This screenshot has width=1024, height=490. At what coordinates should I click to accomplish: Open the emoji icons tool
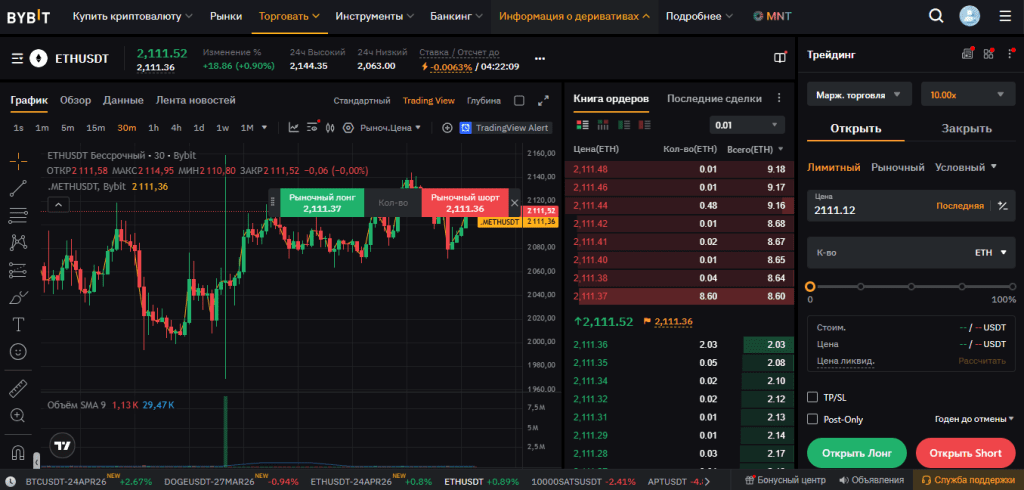point(18,351)
